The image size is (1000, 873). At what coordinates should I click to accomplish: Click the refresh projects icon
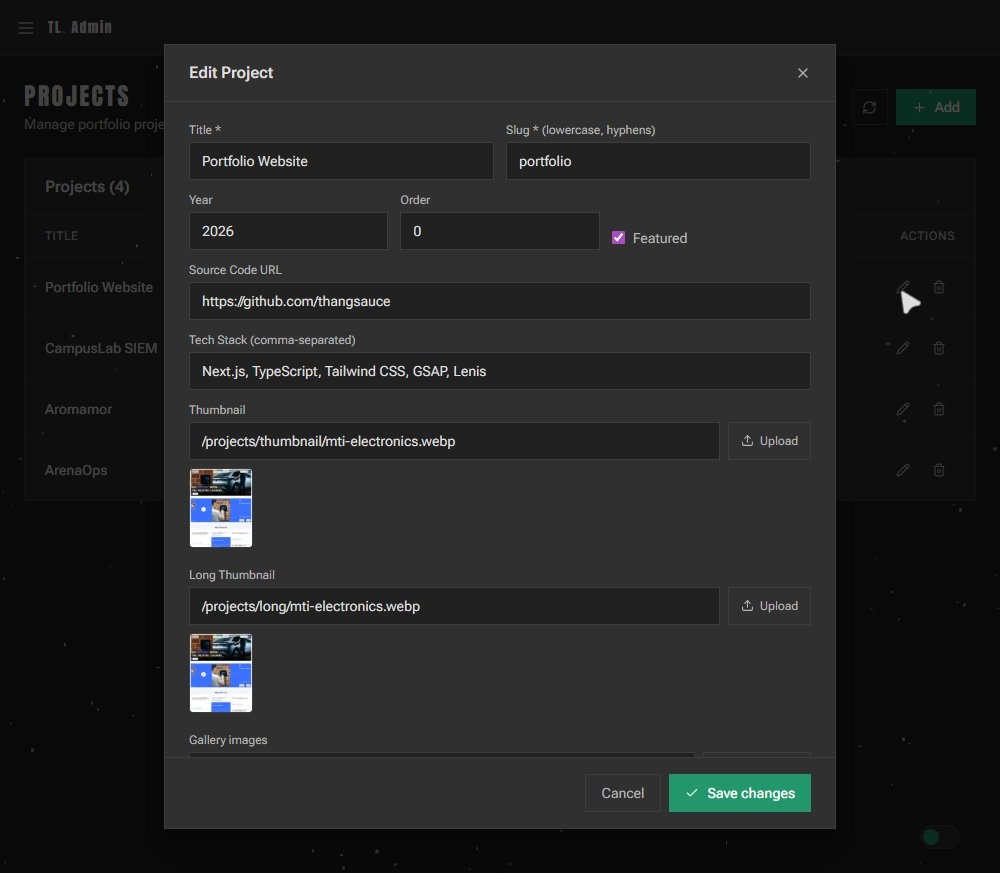[869, 107]
